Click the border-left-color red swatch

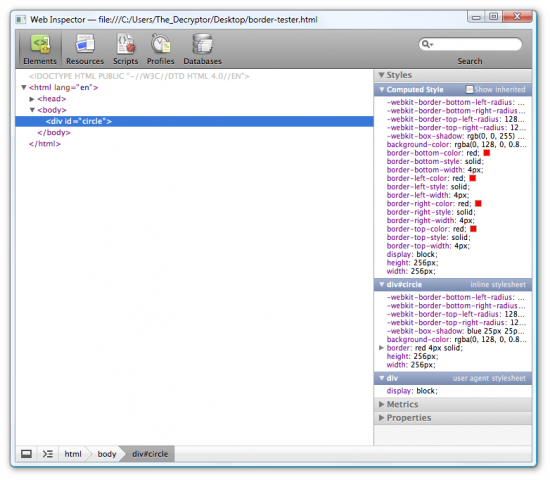[472, 178]
